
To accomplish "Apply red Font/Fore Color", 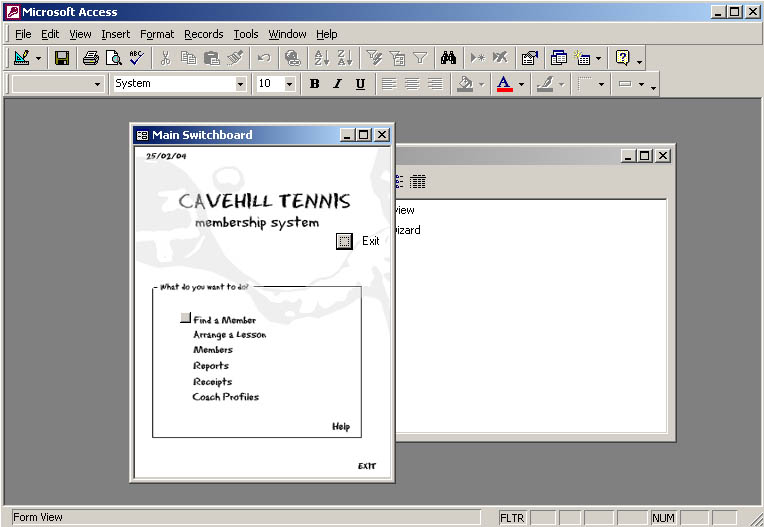I will point(504,84).
